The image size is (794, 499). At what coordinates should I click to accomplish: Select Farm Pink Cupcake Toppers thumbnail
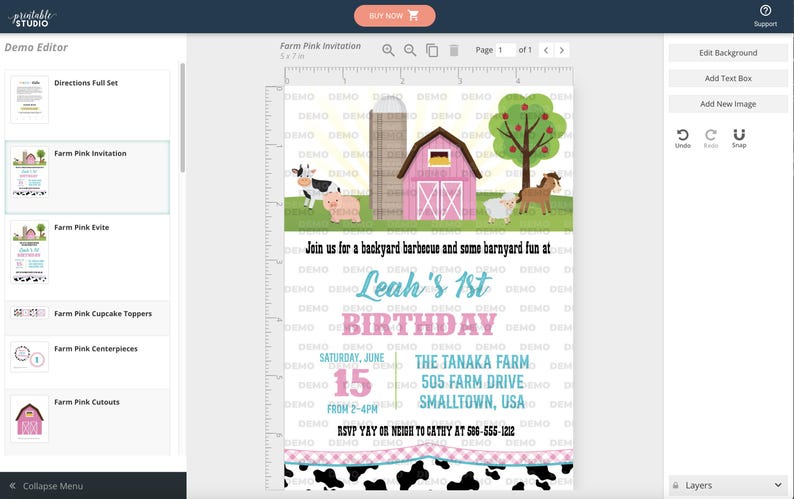pyautogui.click(x=29, y=313)
